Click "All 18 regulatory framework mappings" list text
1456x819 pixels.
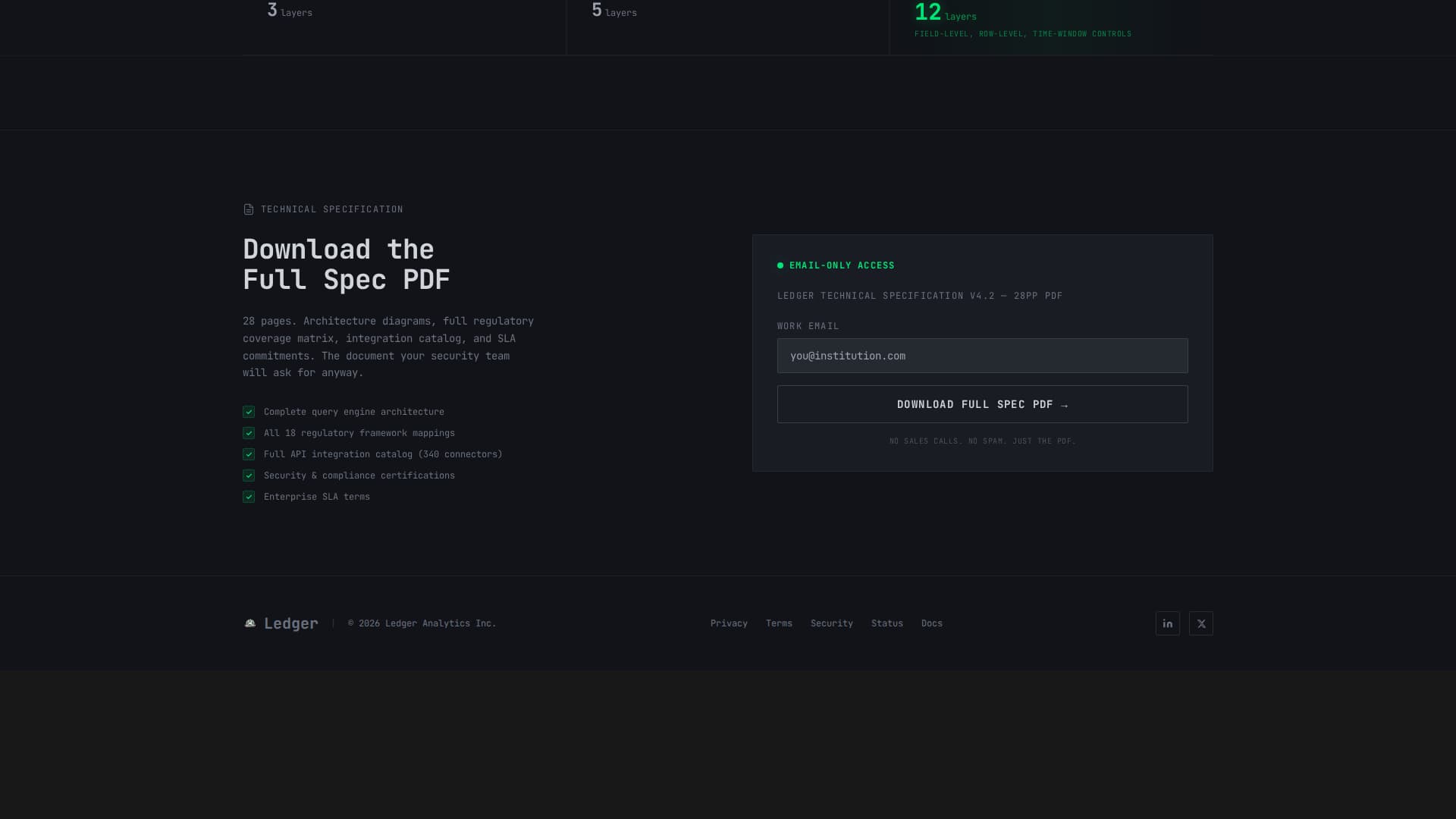tap(359, 433)
